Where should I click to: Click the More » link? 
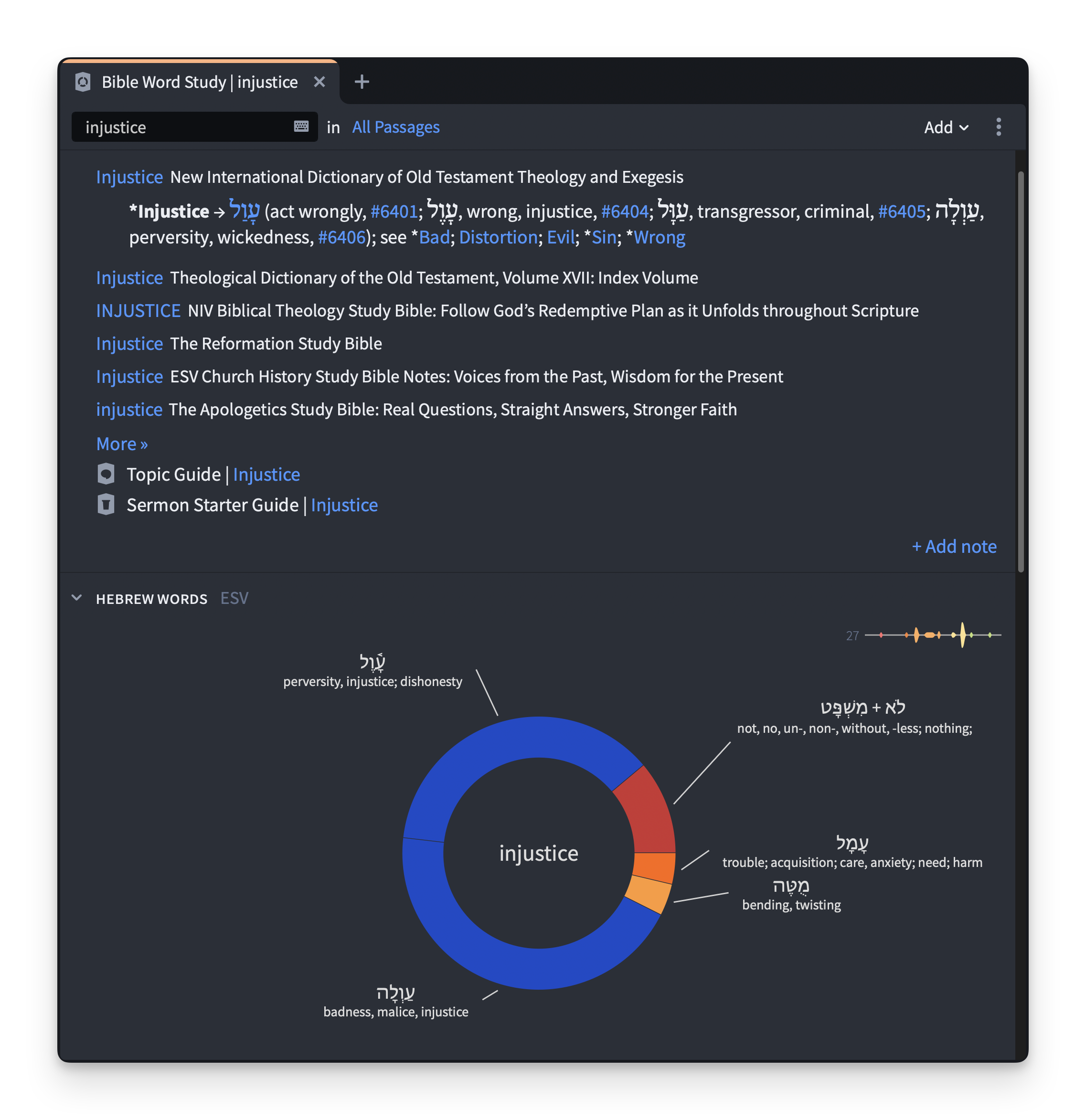click(x=122, y=444)
